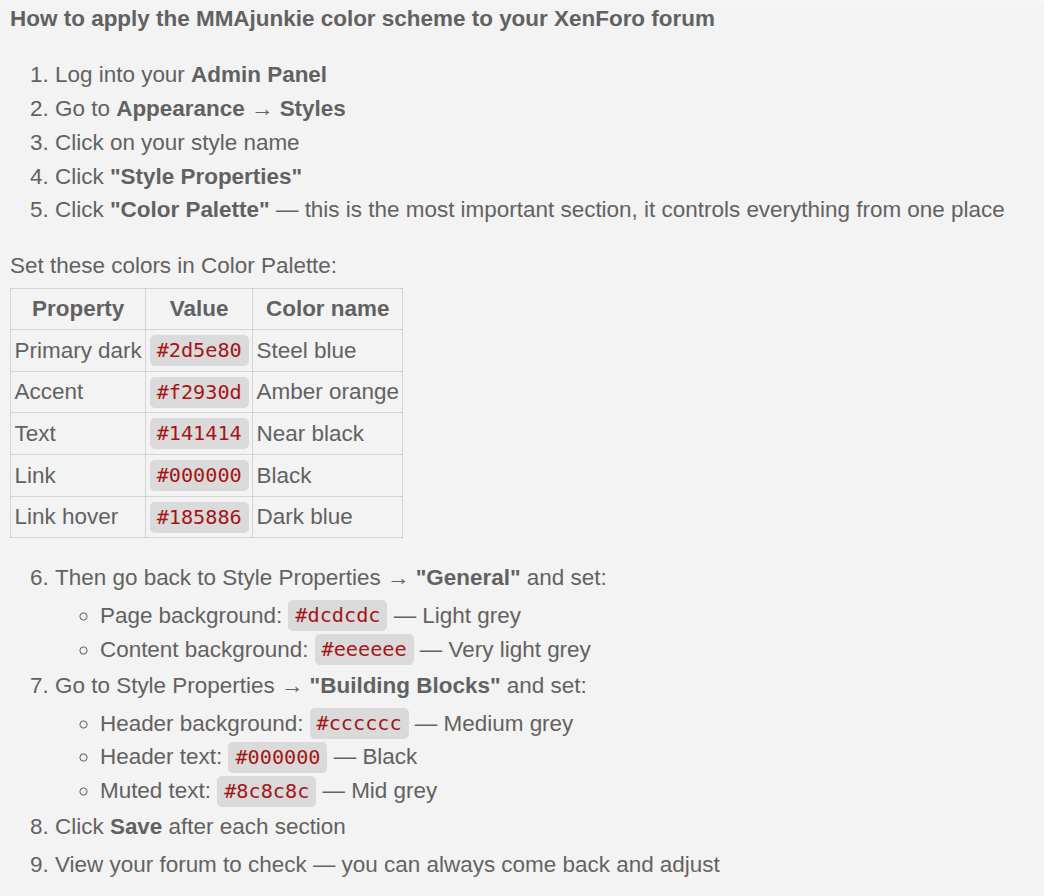
Task: Click the 'Mid grey' description
Action: tap(394, 791)
